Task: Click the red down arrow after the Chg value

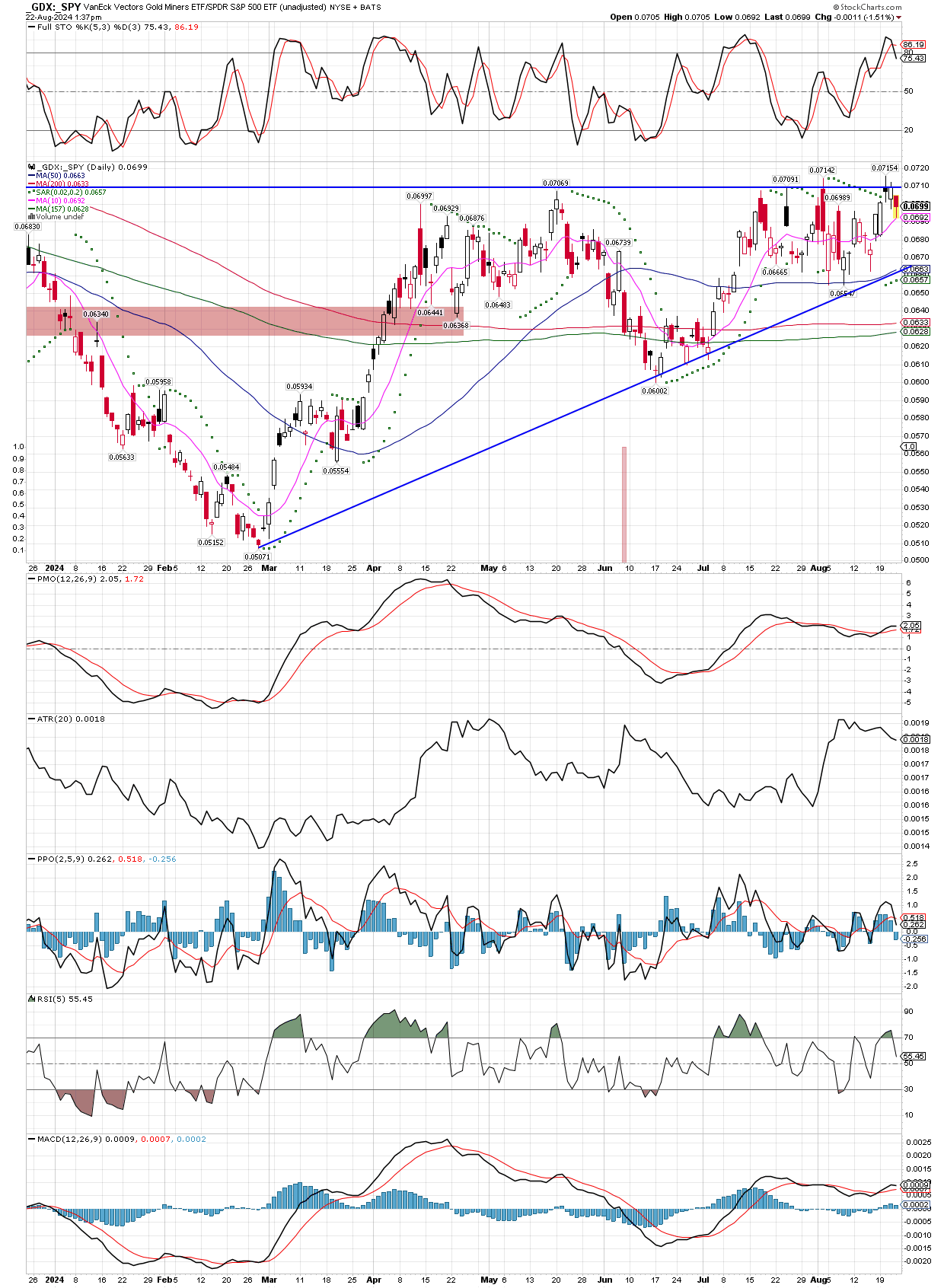Action: [899, 17]
